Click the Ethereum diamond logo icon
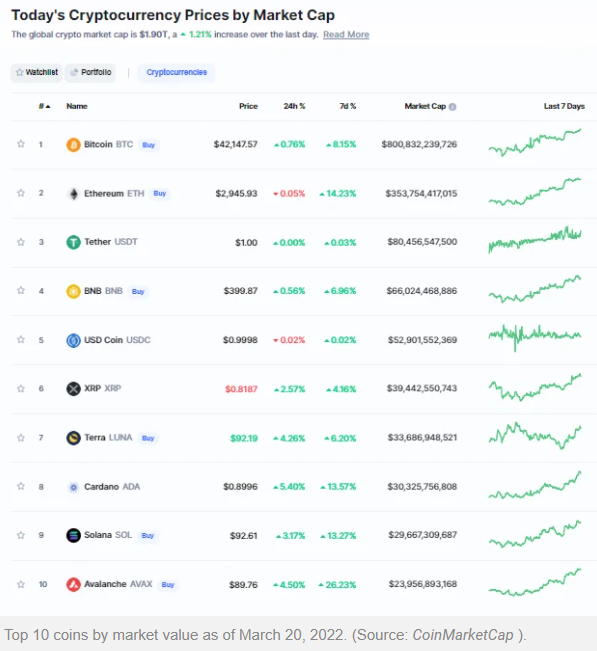This screenshot has width=597, height=651. (73, 194)
